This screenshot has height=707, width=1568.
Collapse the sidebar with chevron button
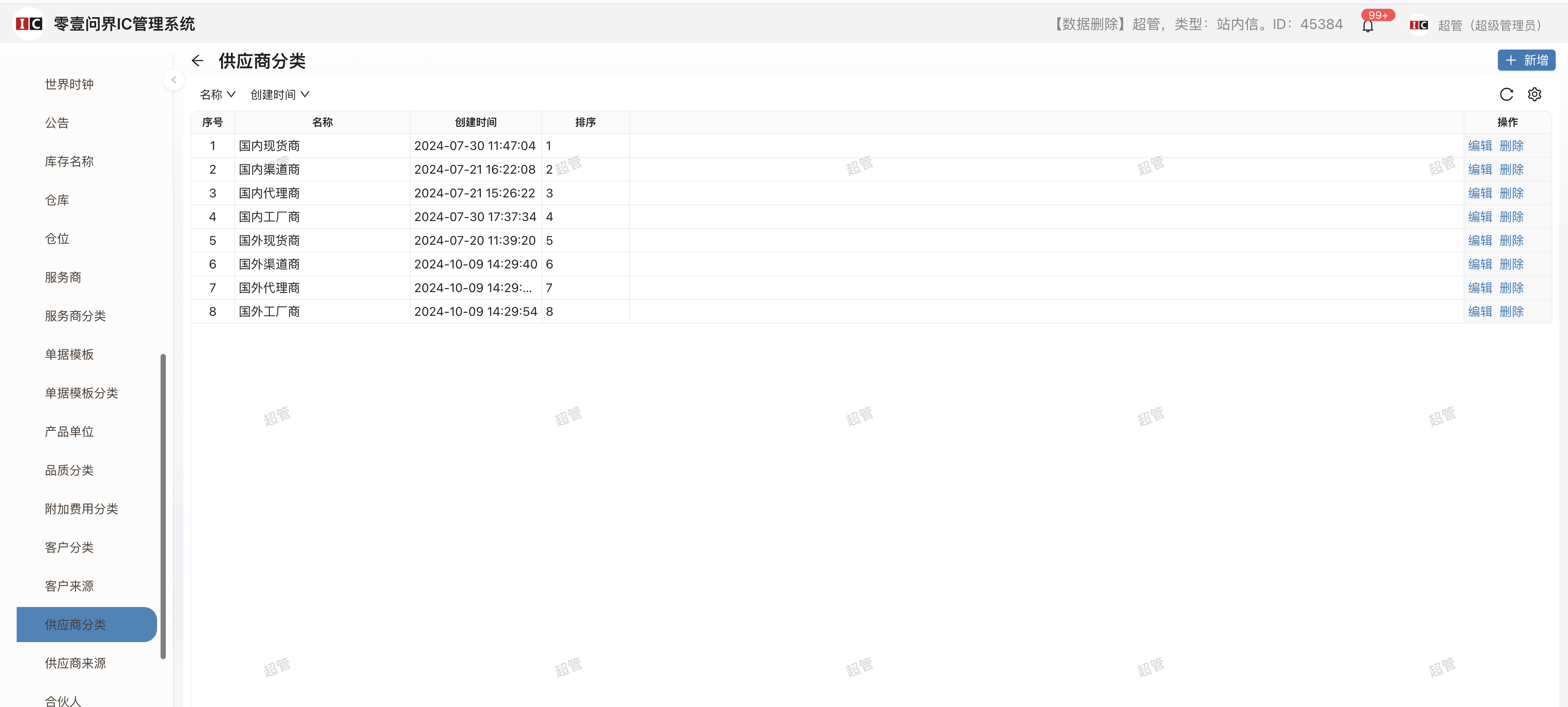pyautogui.click(x=173, y=80)
